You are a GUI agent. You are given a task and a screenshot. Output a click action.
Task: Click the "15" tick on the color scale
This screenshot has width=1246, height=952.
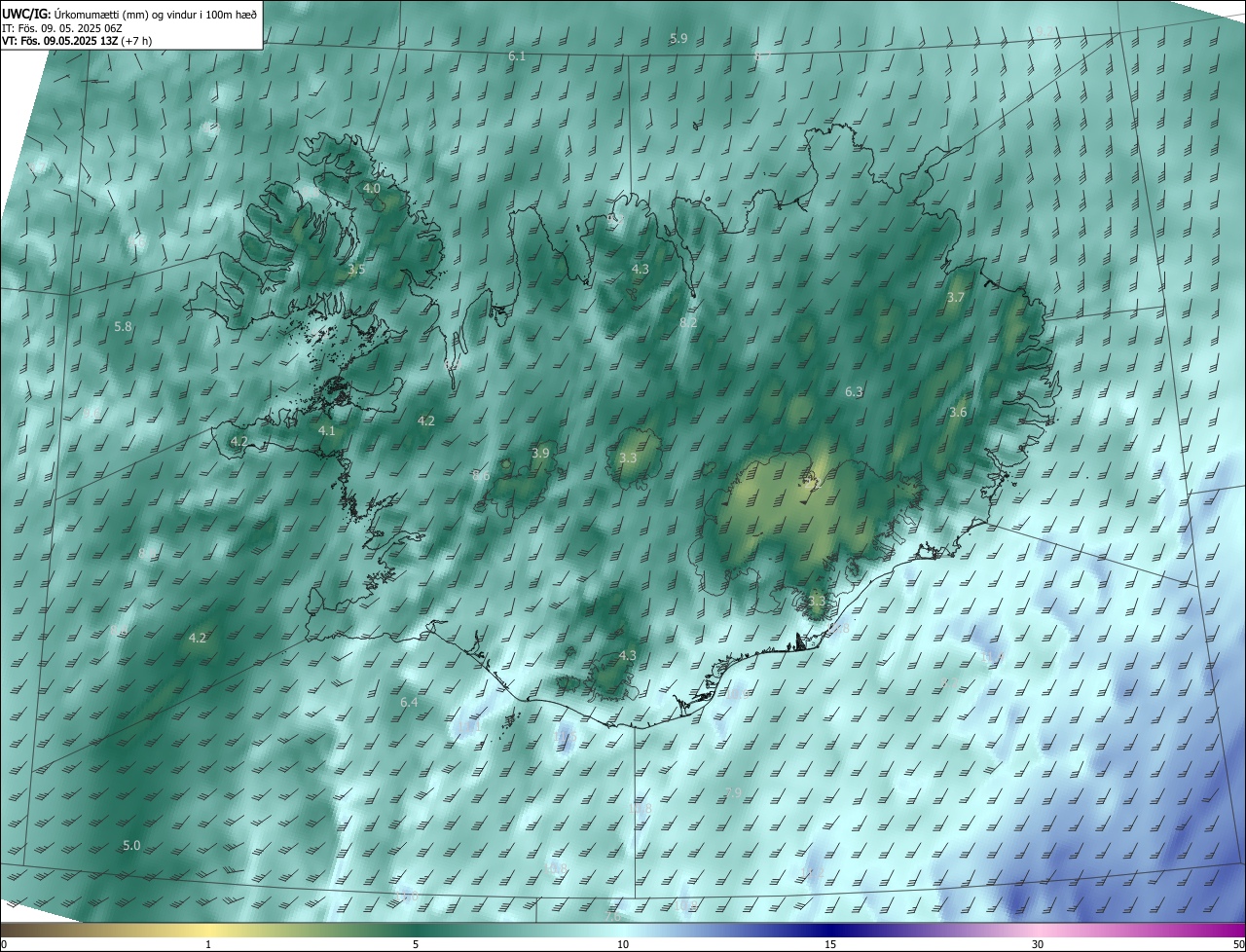(830, 945)
